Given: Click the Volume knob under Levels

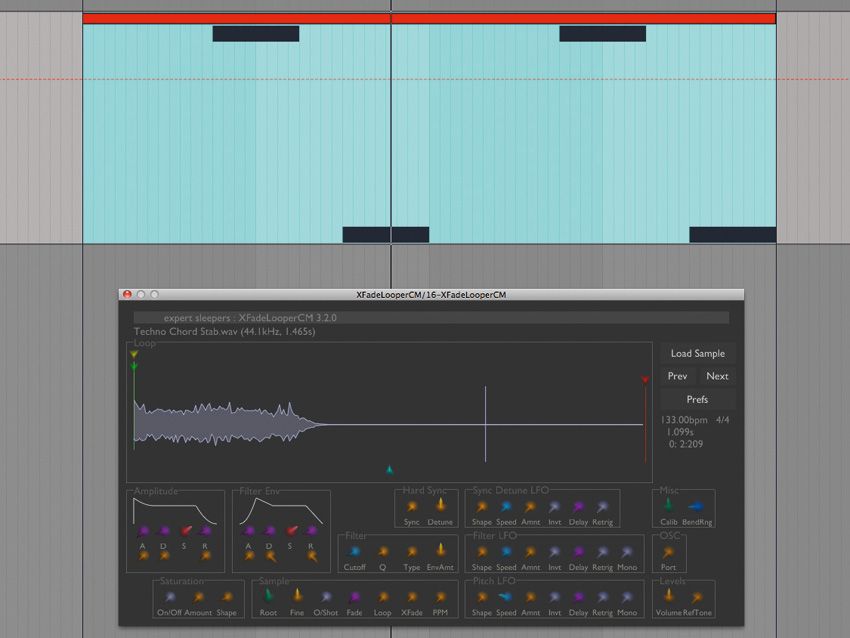Looking at the screenshot, I should (x=670, y=596).
